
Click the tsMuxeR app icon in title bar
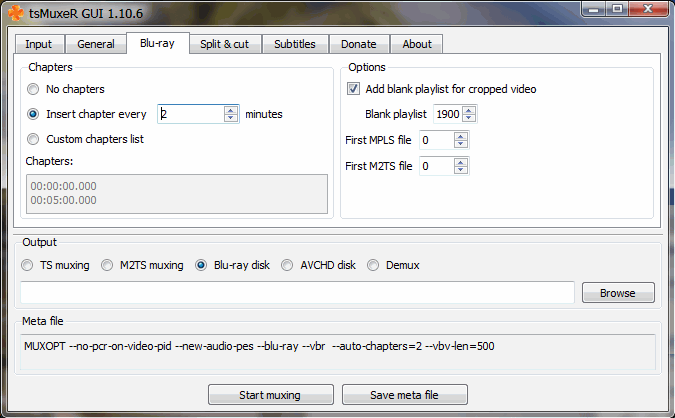[x=15, y=13]
